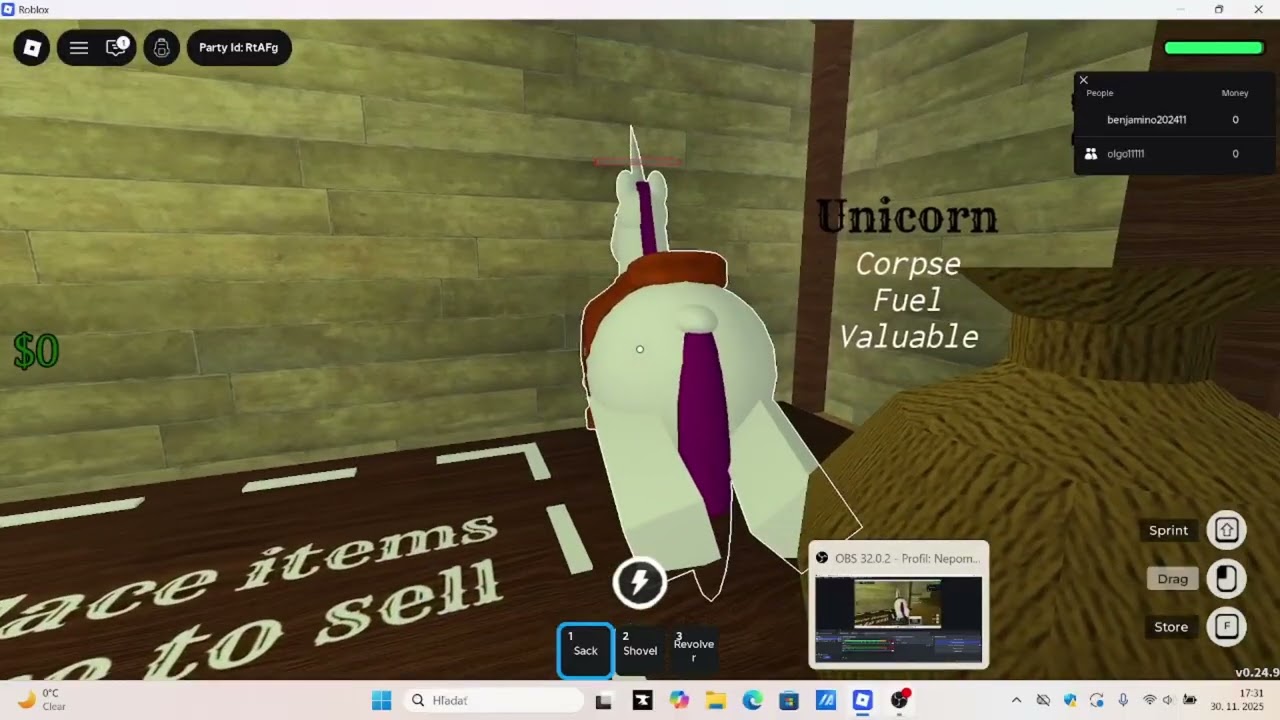
Task: Close the People leaderboard panel
Action: (x=1083, y=80)
